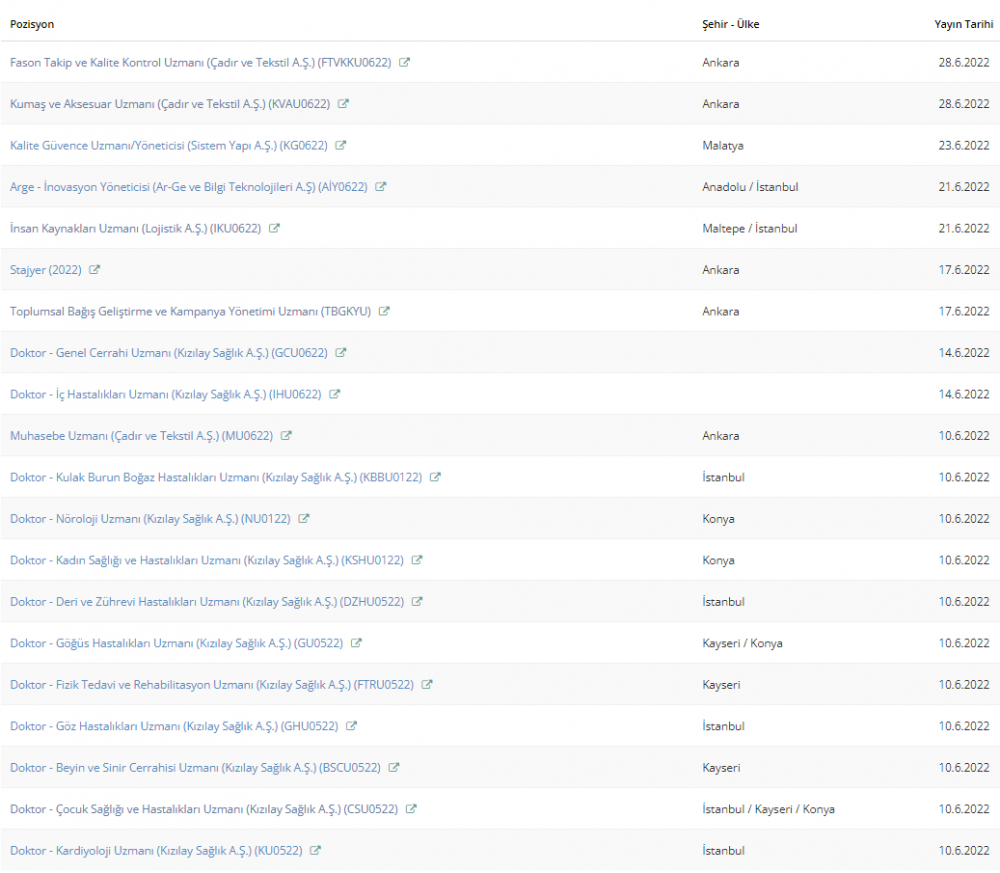Image resolution: width=1000 pixels, height=873 pixels.
Task: Click external link icon for Kulak Burun Boğaz Hastalıkları
Action: pos(435,477)
